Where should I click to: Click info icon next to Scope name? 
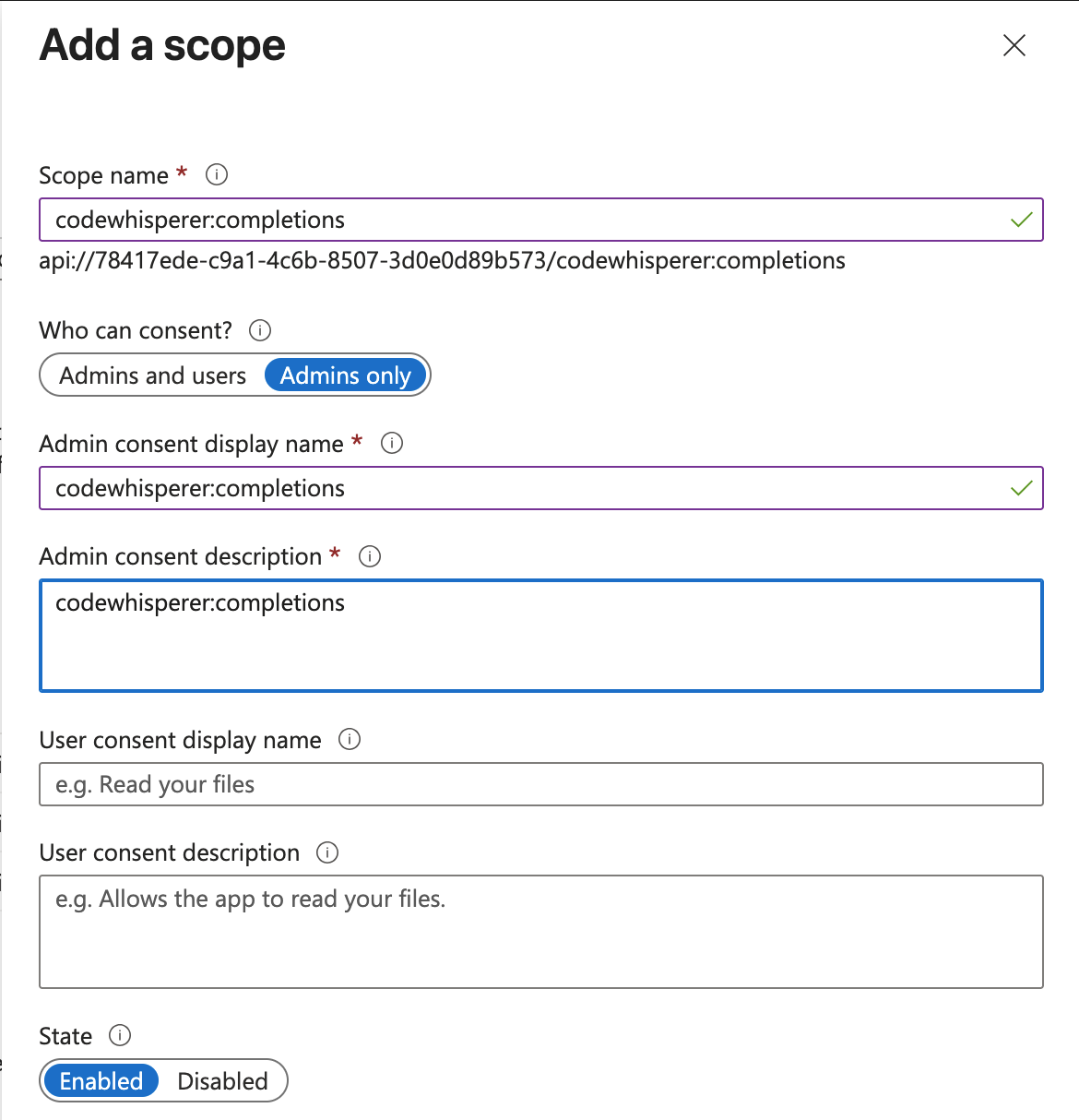click(x=217, y=174)
